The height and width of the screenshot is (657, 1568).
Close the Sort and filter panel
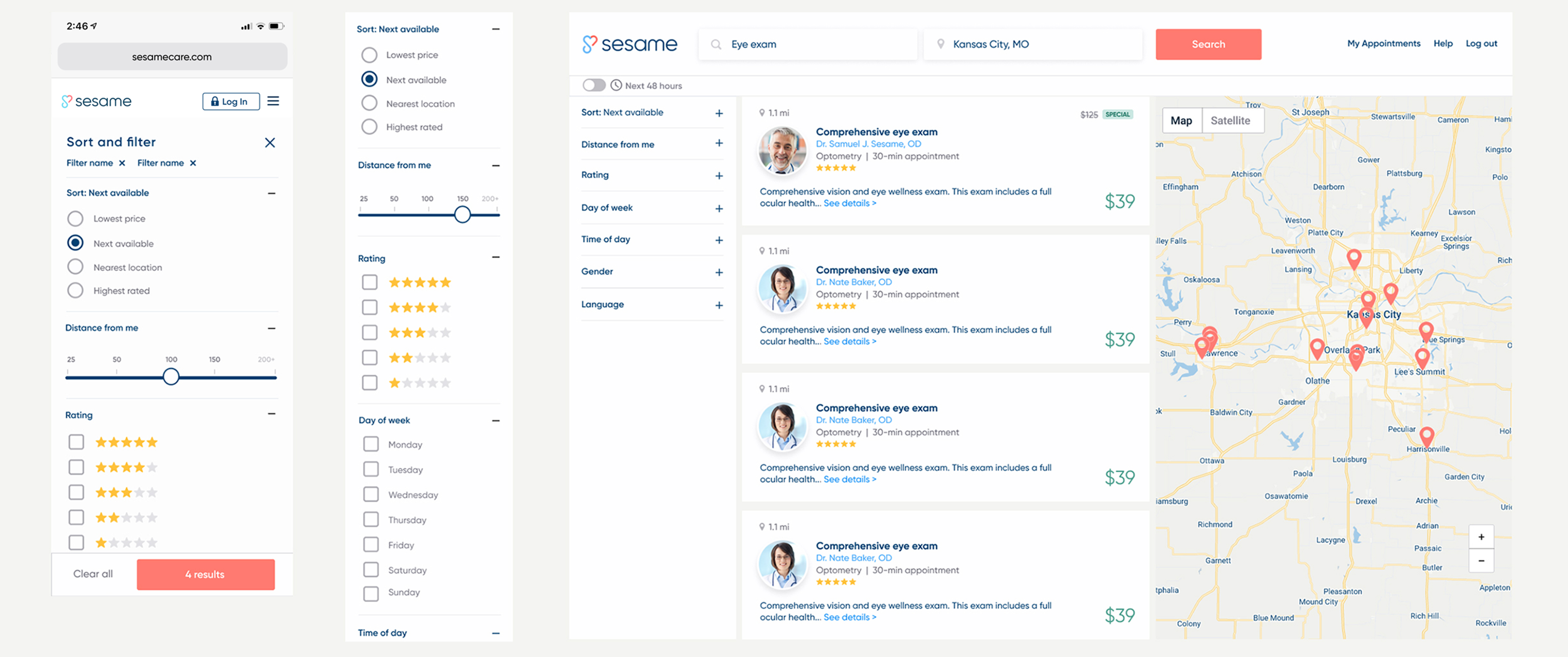pyautogui.click(x=270, y=142)
